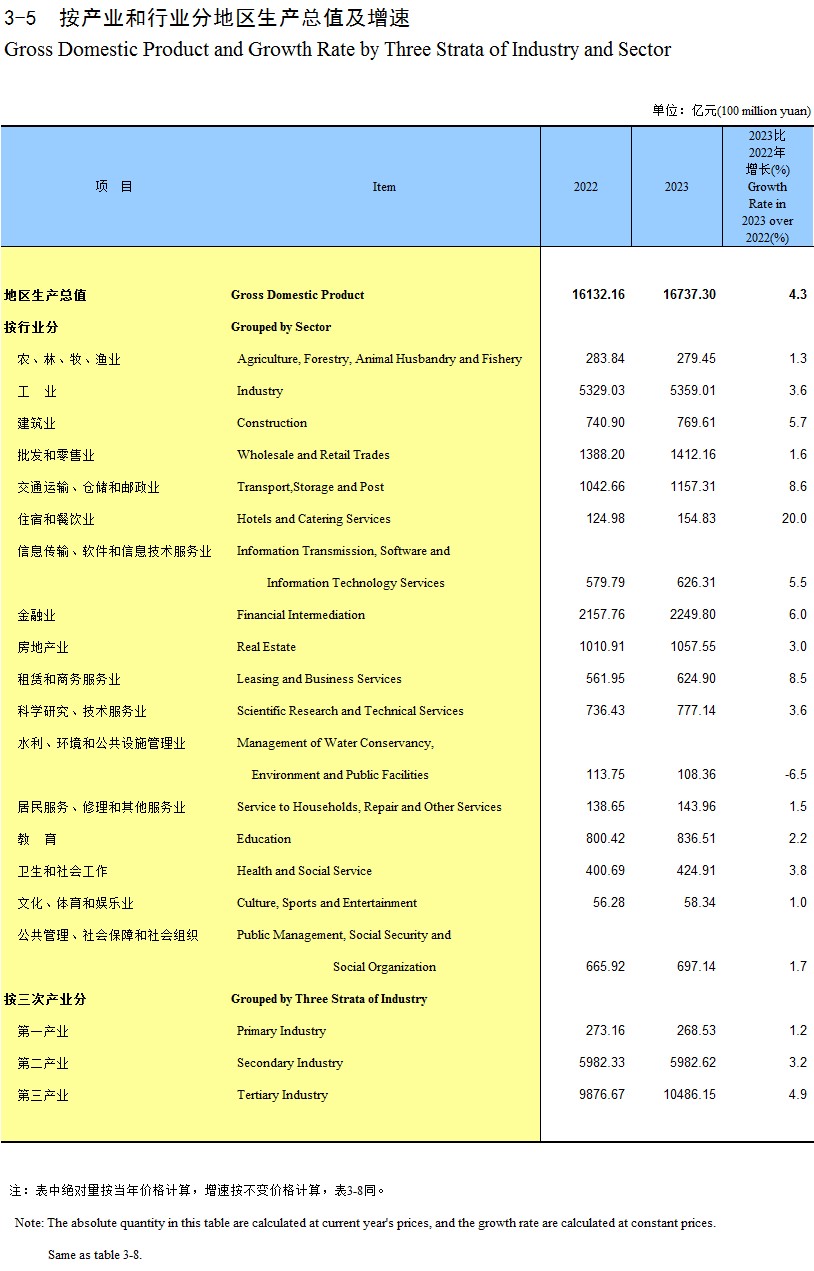
Task: Click the unit label 亿元(100 million yuan)
Action: tap(750, 110)
